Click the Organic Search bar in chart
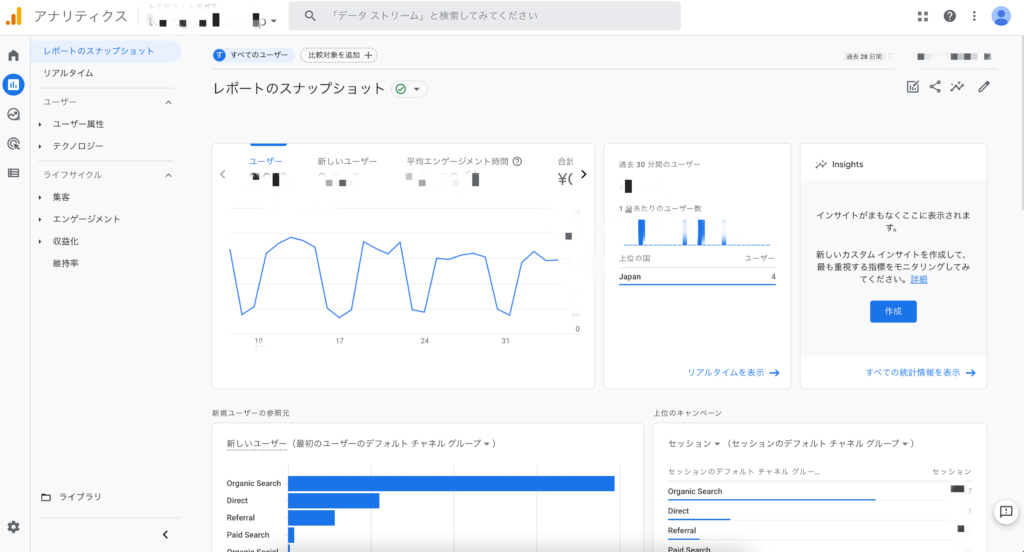The height and width of the screenshot is (552, 1024). (451, 483)
